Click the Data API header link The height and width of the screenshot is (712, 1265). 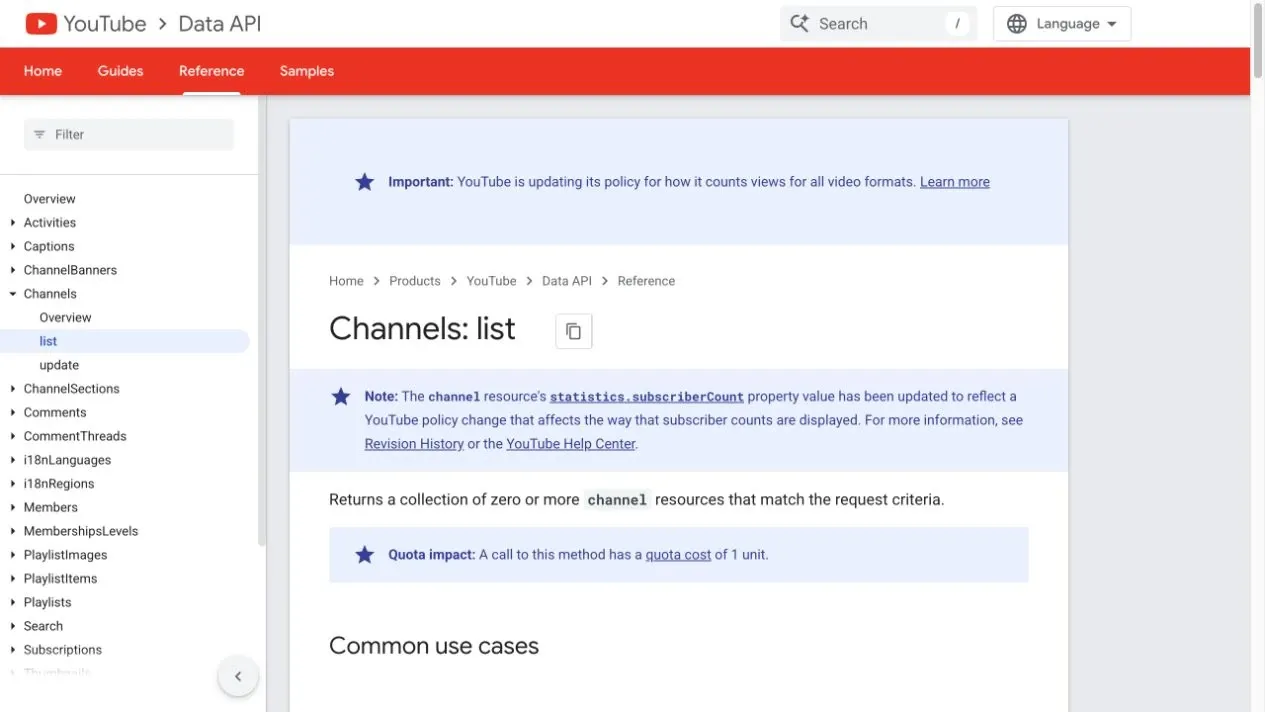[220, 24]
